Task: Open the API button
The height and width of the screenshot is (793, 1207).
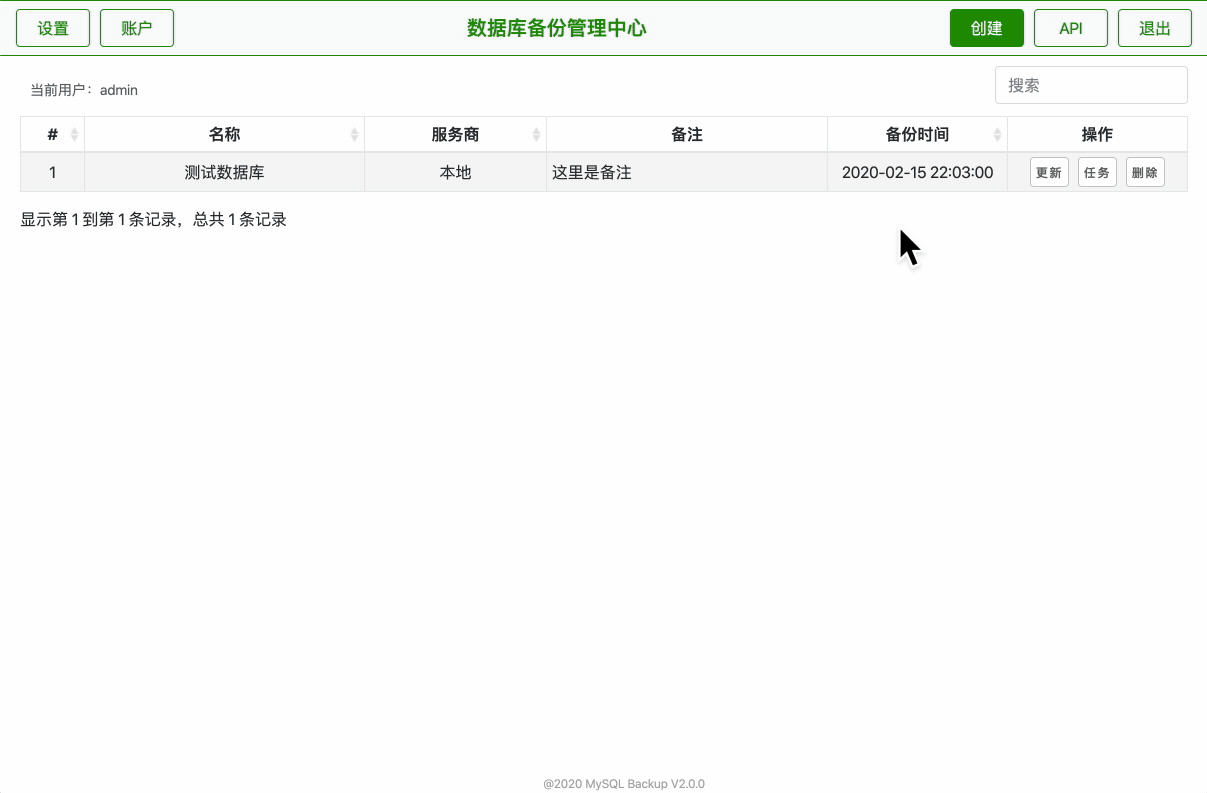Action: pyautogui.click(x=1071, y=28)
